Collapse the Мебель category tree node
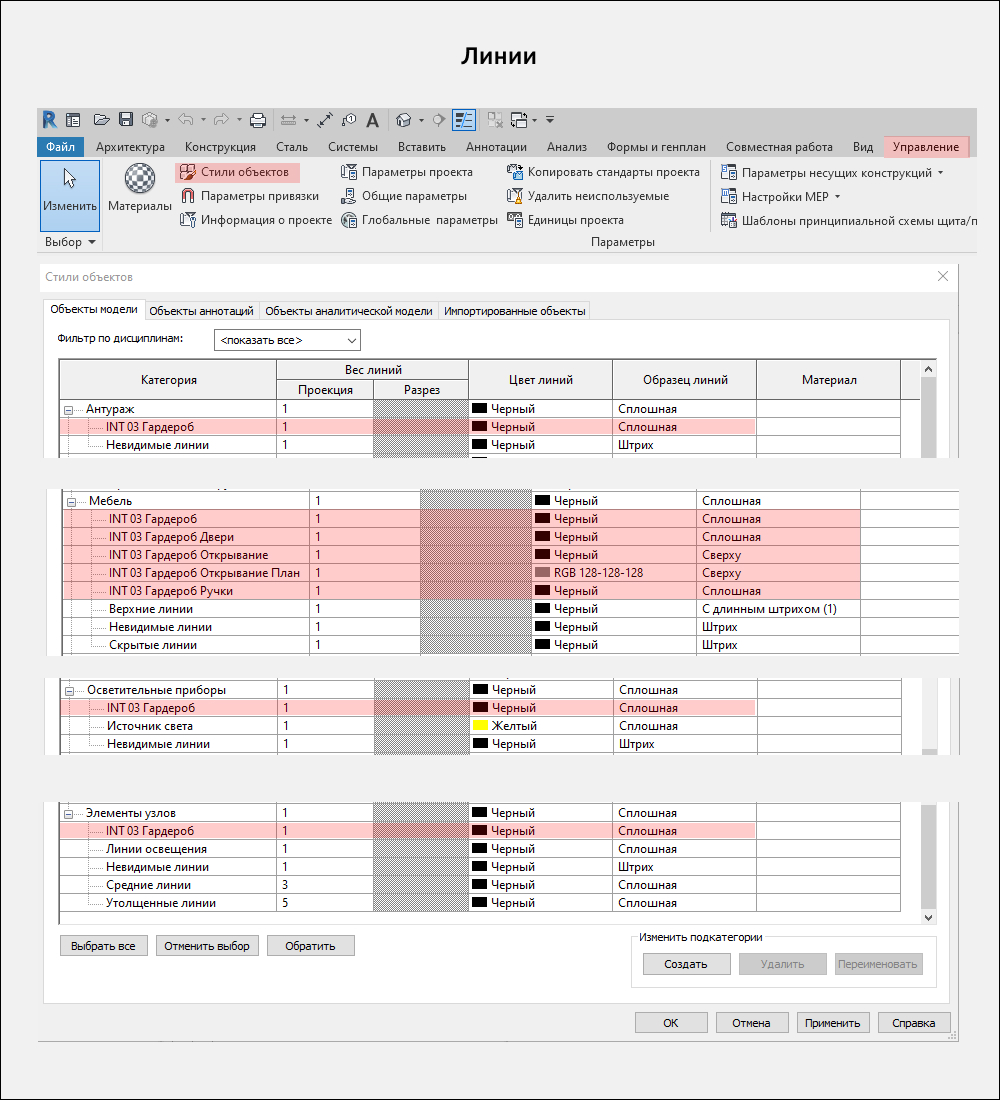 [72, 502]
